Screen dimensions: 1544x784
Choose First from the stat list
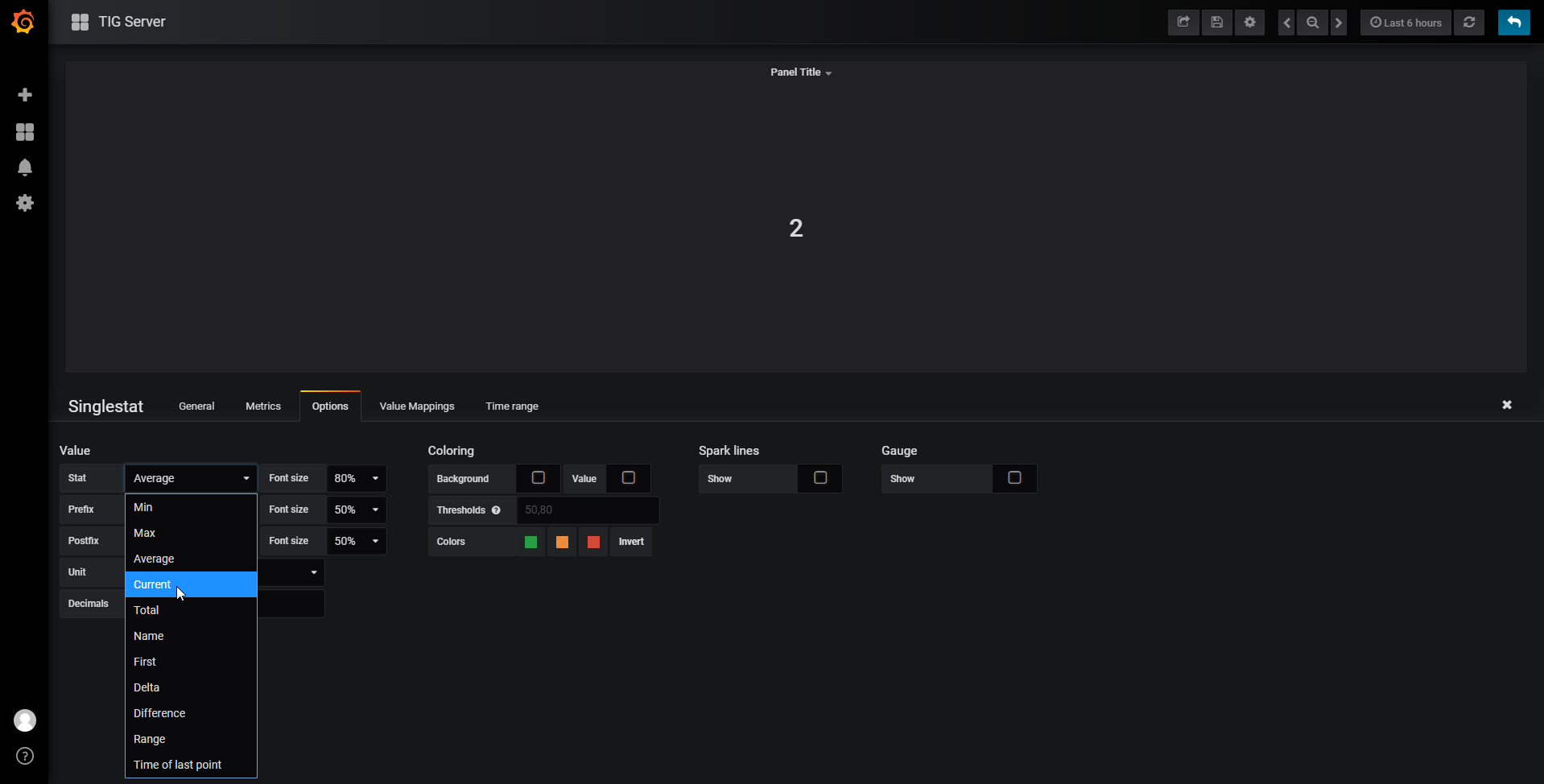tap(191, 662)
